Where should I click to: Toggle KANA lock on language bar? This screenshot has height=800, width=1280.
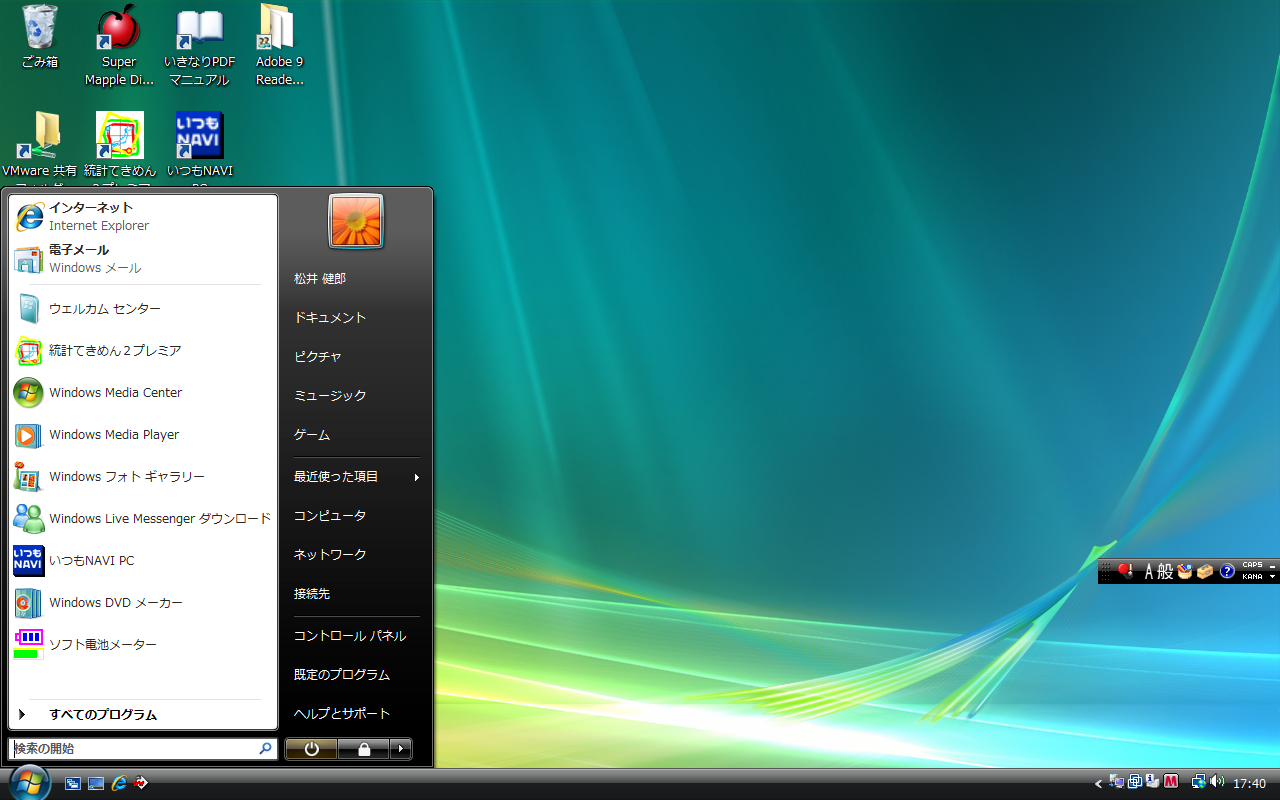(x=1252, y=577)
